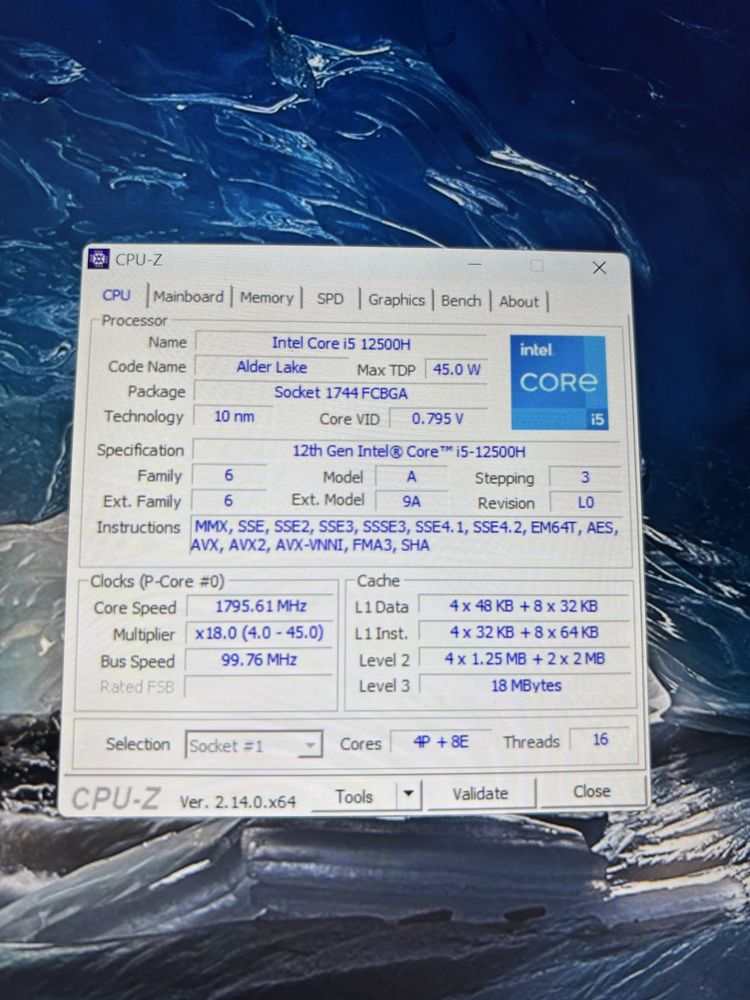Image resolution: width=750 pixels, height=1000 pixels.
Task: Click the empty Rated FSB field
Action: pyautogui.click(x=258, y=686)
